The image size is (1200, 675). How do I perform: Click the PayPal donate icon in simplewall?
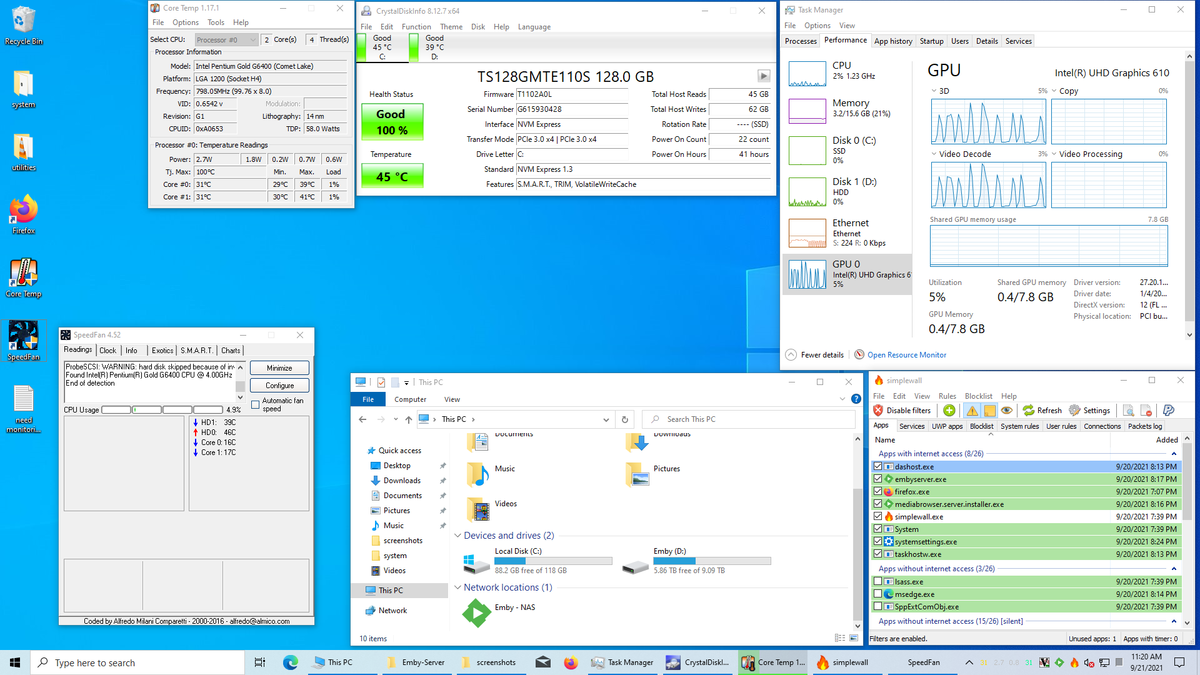coord(1168,410)
